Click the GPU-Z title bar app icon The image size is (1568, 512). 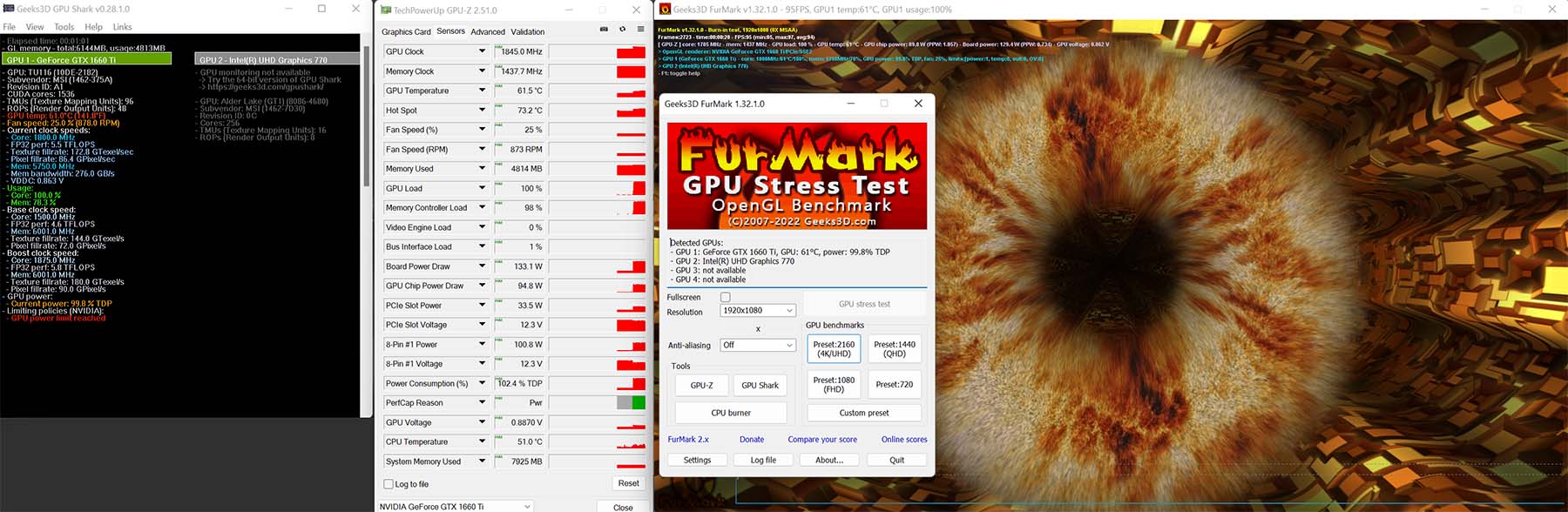click(387, 10)
